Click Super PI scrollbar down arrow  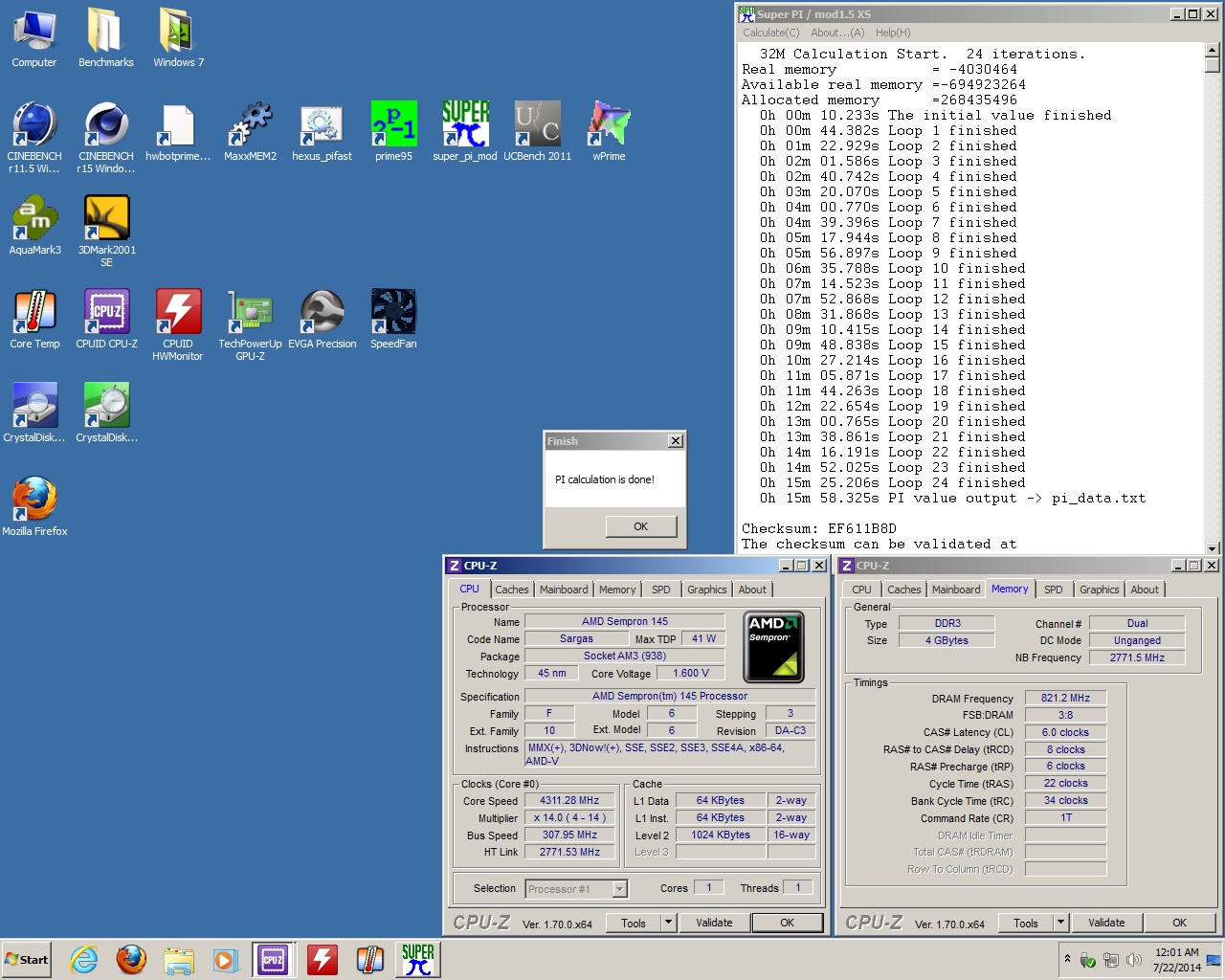click(1213, 548)
